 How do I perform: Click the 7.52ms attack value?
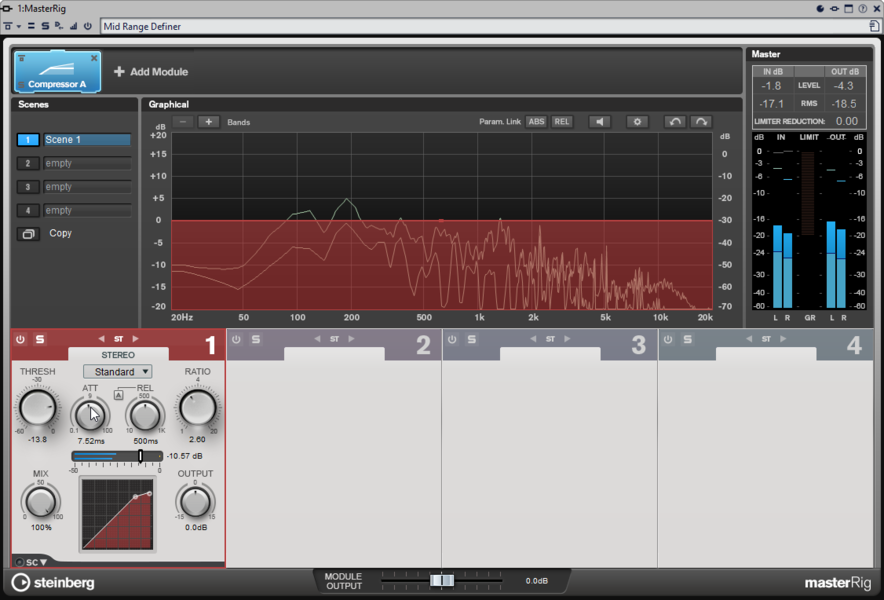pos(91,441)
